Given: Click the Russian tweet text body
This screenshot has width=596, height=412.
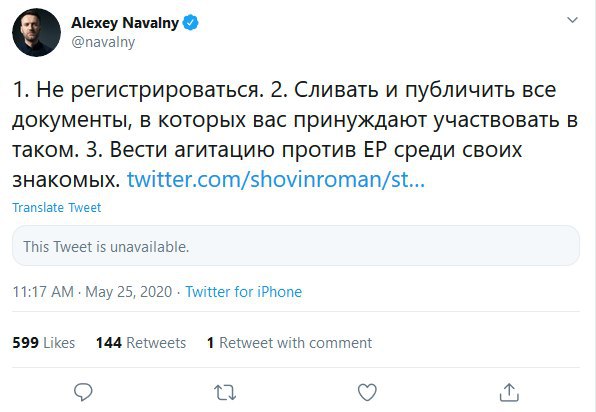Looking at the screenshot, I should pyautogui.click(x=295, y=134).
